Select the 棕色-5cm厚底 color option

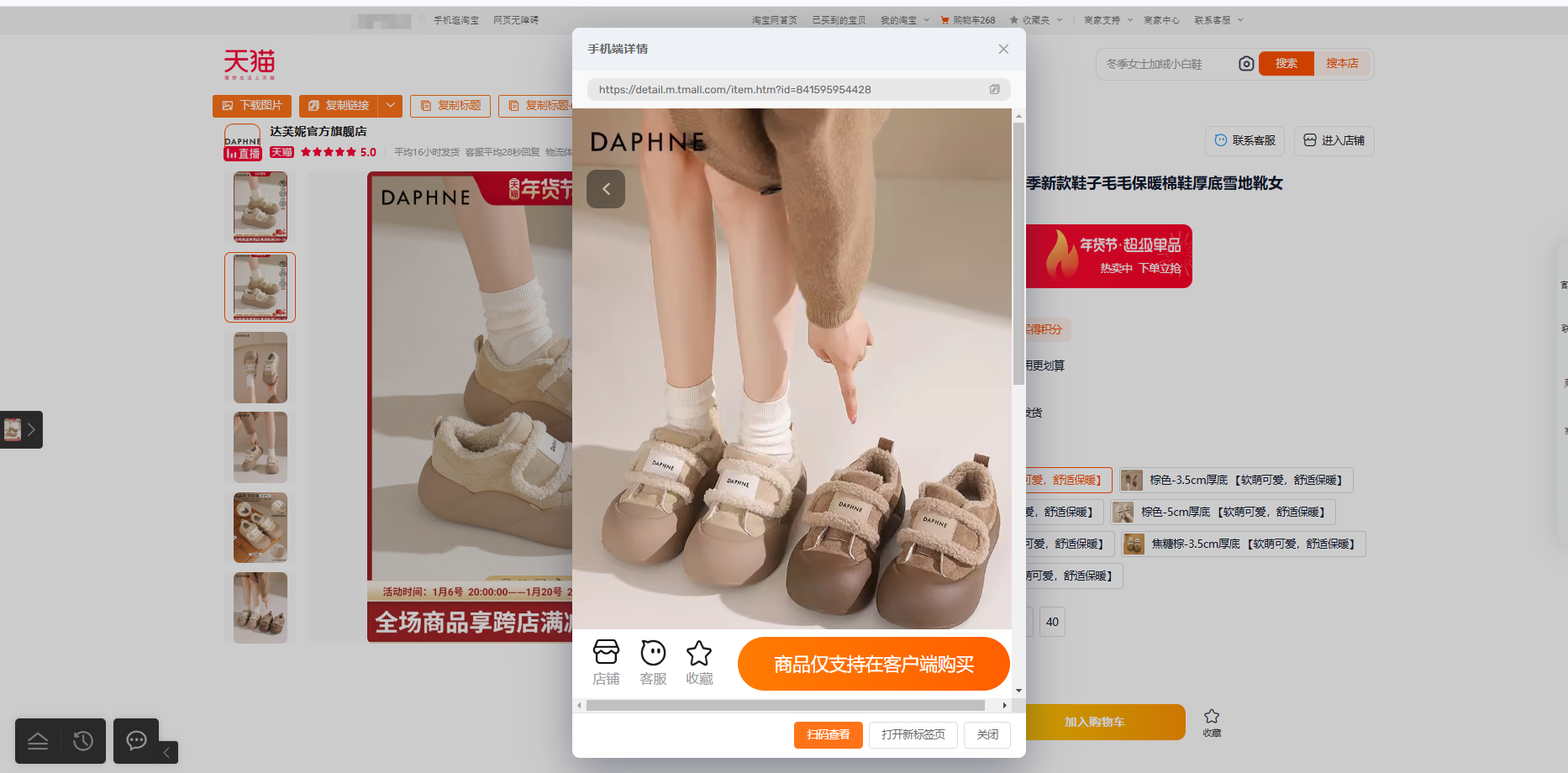click(x=1223, y=512)
